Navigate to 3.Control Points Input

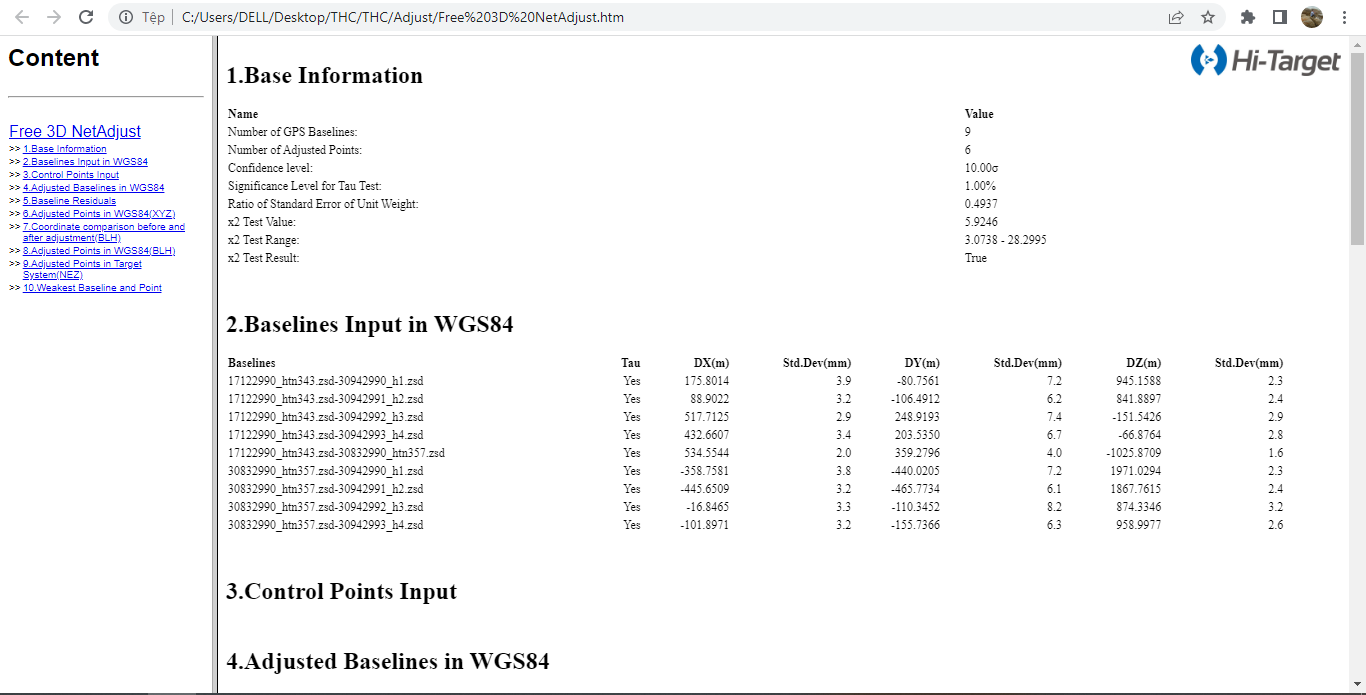click(71, 175)
